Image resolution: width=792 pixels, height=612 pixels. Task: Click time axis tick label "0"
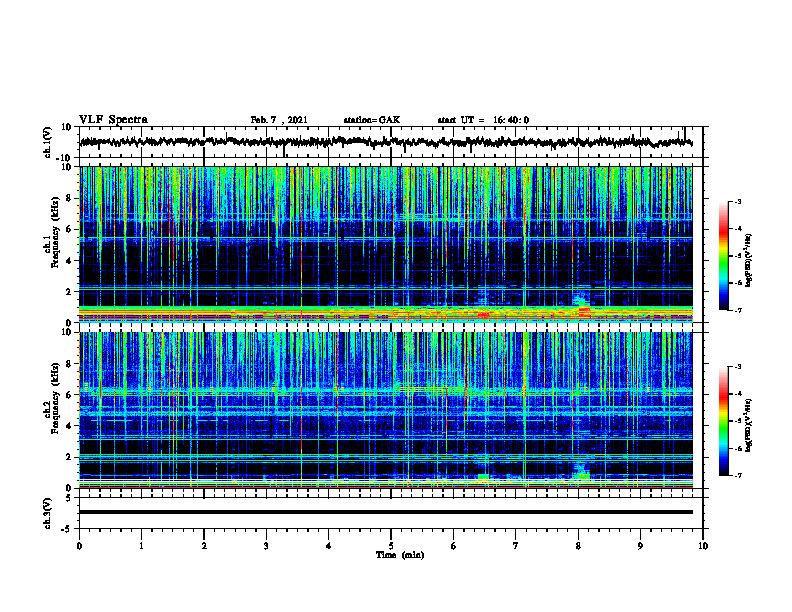tap(79, 546)
